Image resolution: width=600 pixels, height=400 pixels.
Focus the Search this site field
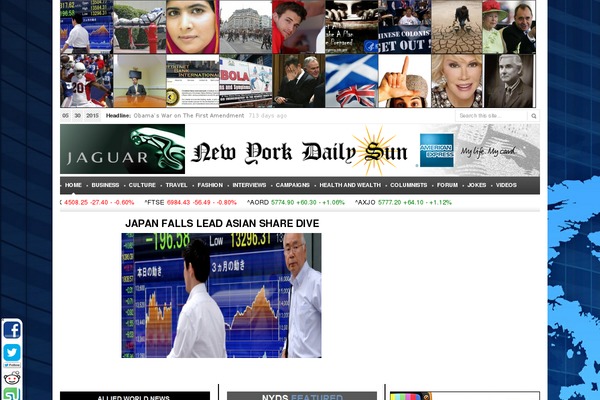coord(491,116)
